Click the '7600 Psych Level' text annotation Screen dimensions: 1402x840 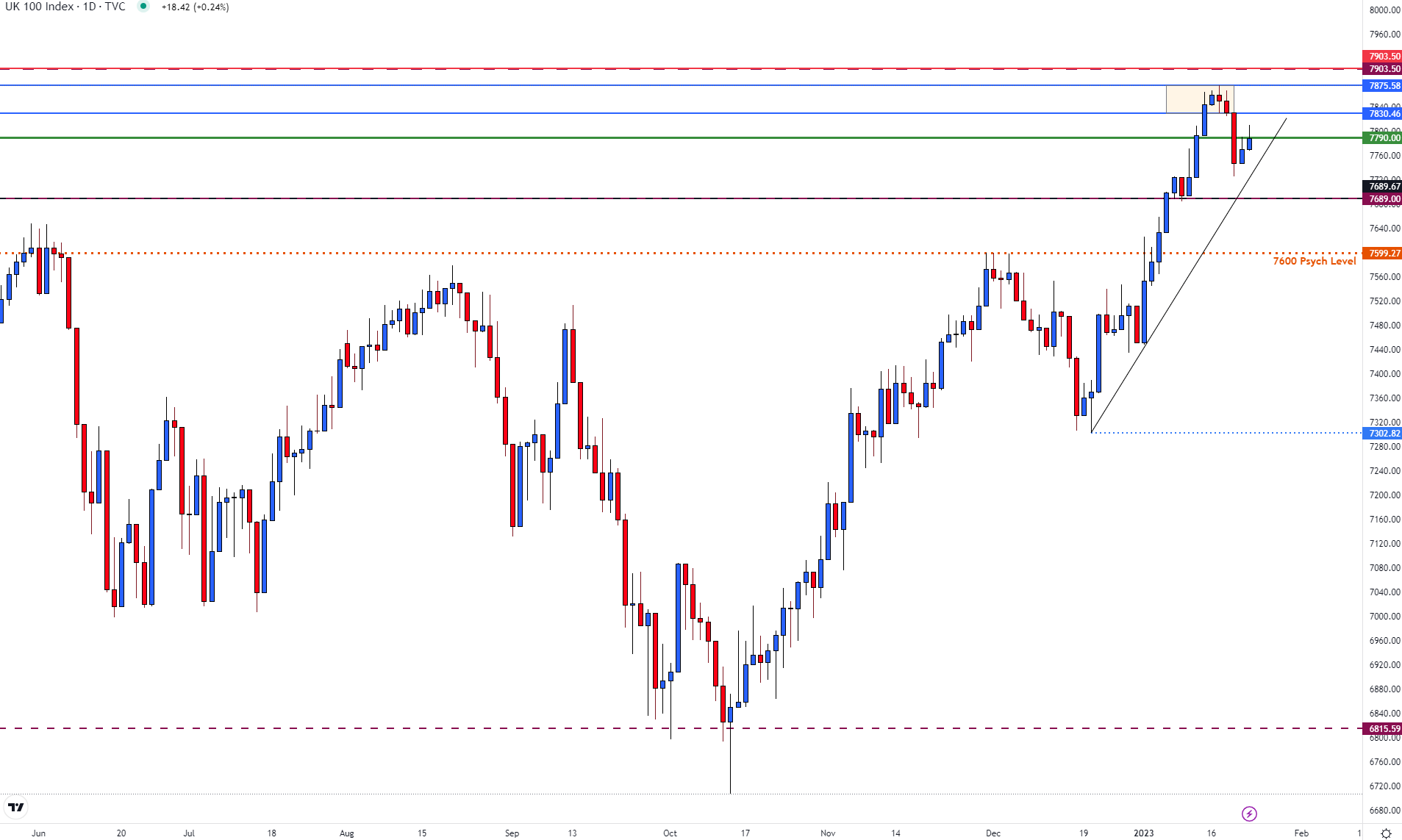tap(1315, 262)
